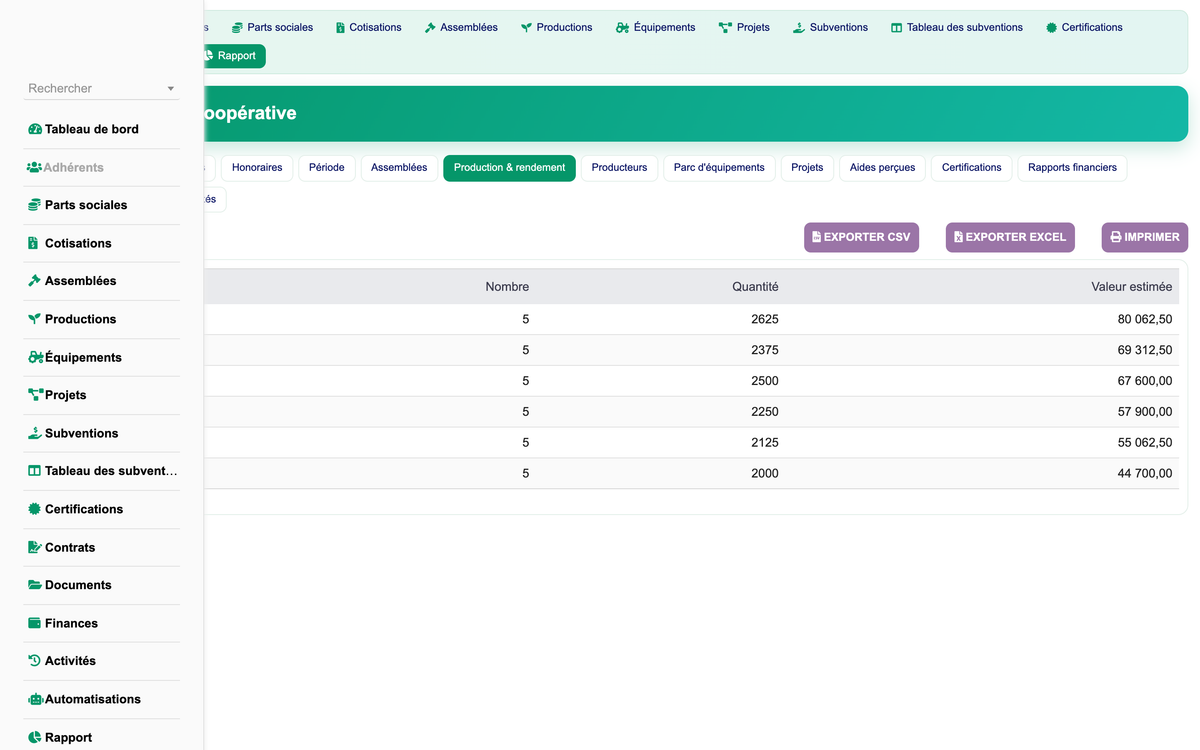
Task: Open the Parc d'équipements tab
Action: click(x=719, y=168)
